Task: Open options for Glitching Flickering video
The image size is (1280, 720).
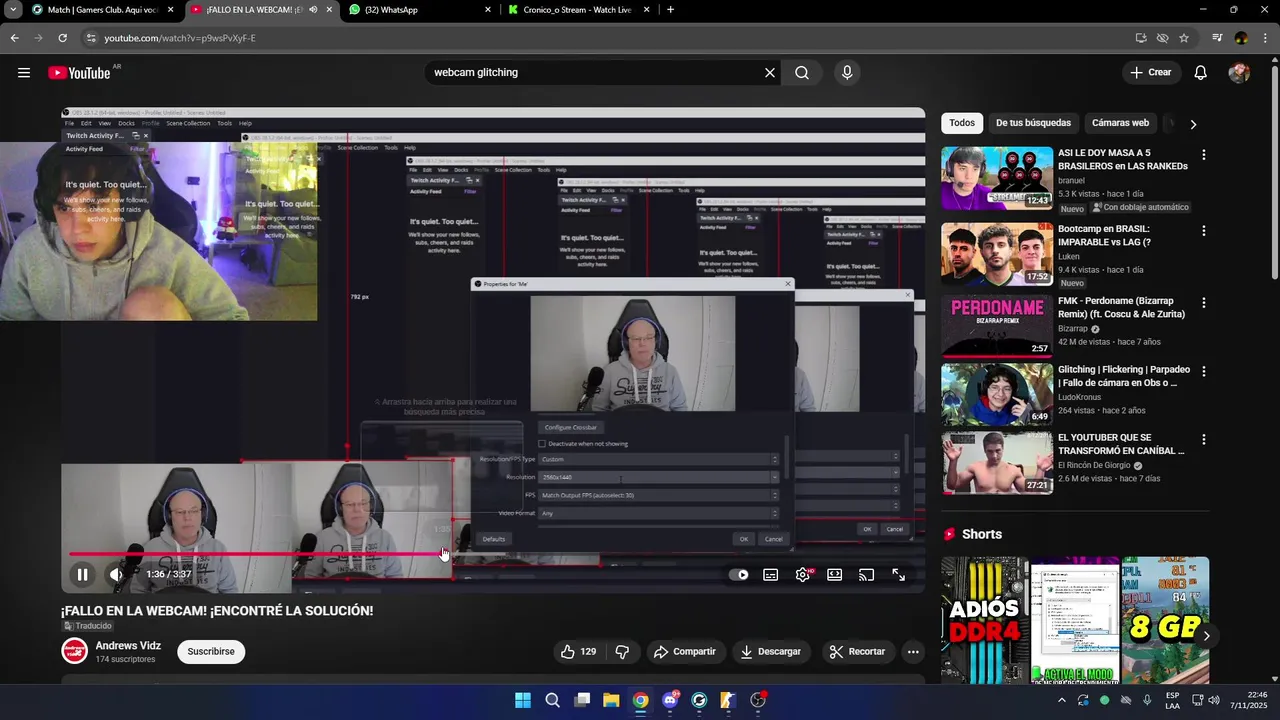Action: pyautogui.click(x=1204, y=371)
